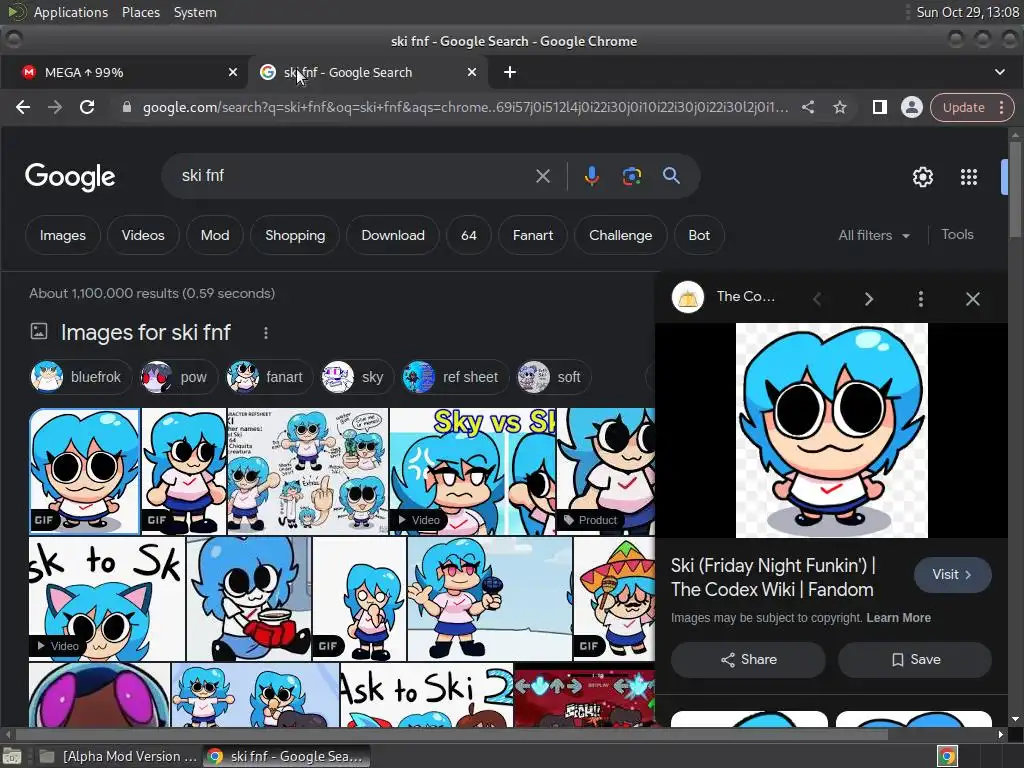The width and height of the screenshot is (1024, 768).
Task: Open the System menu
Action: pos(195,12)
